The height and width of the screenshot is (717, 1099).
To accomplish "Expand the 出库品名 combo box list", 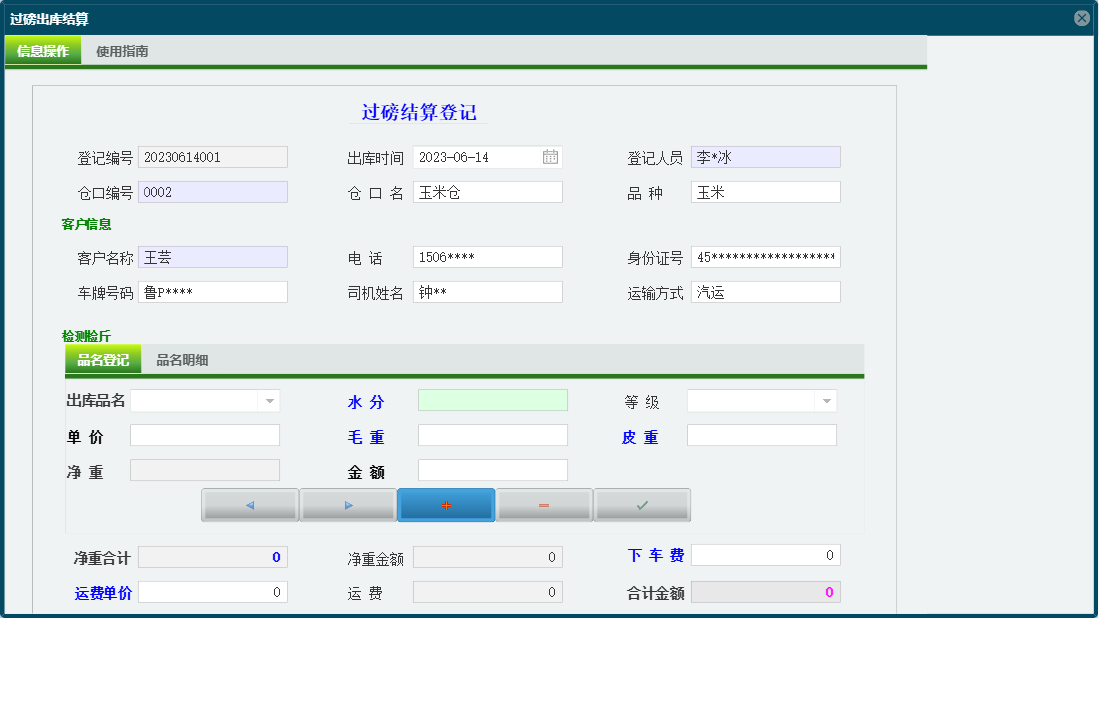I will coord(267,400).
